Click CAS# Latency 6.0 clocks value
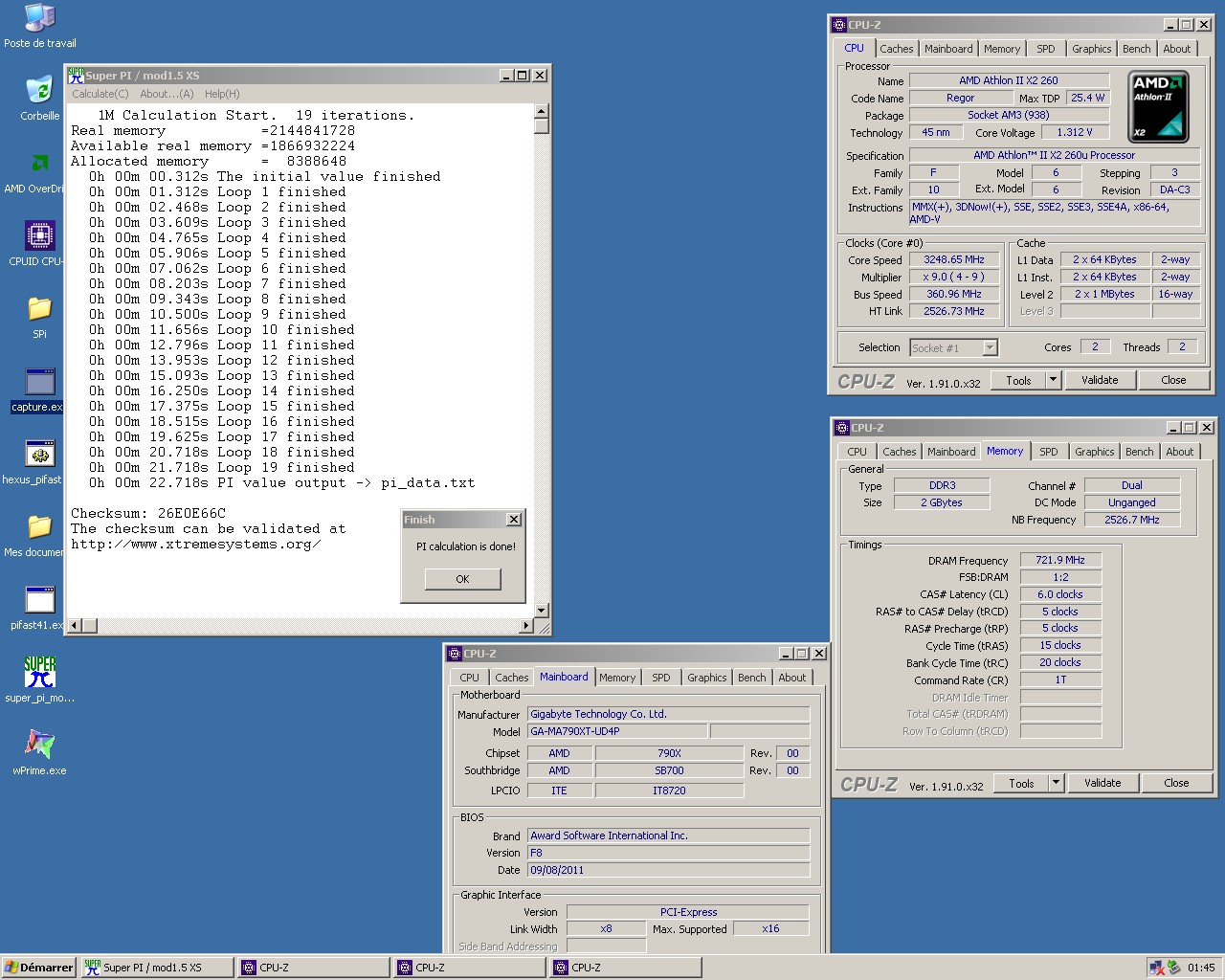Image resolution: width=1225 pixels, height=980 pixels. pyautogui.click(x=1060, y=594)
